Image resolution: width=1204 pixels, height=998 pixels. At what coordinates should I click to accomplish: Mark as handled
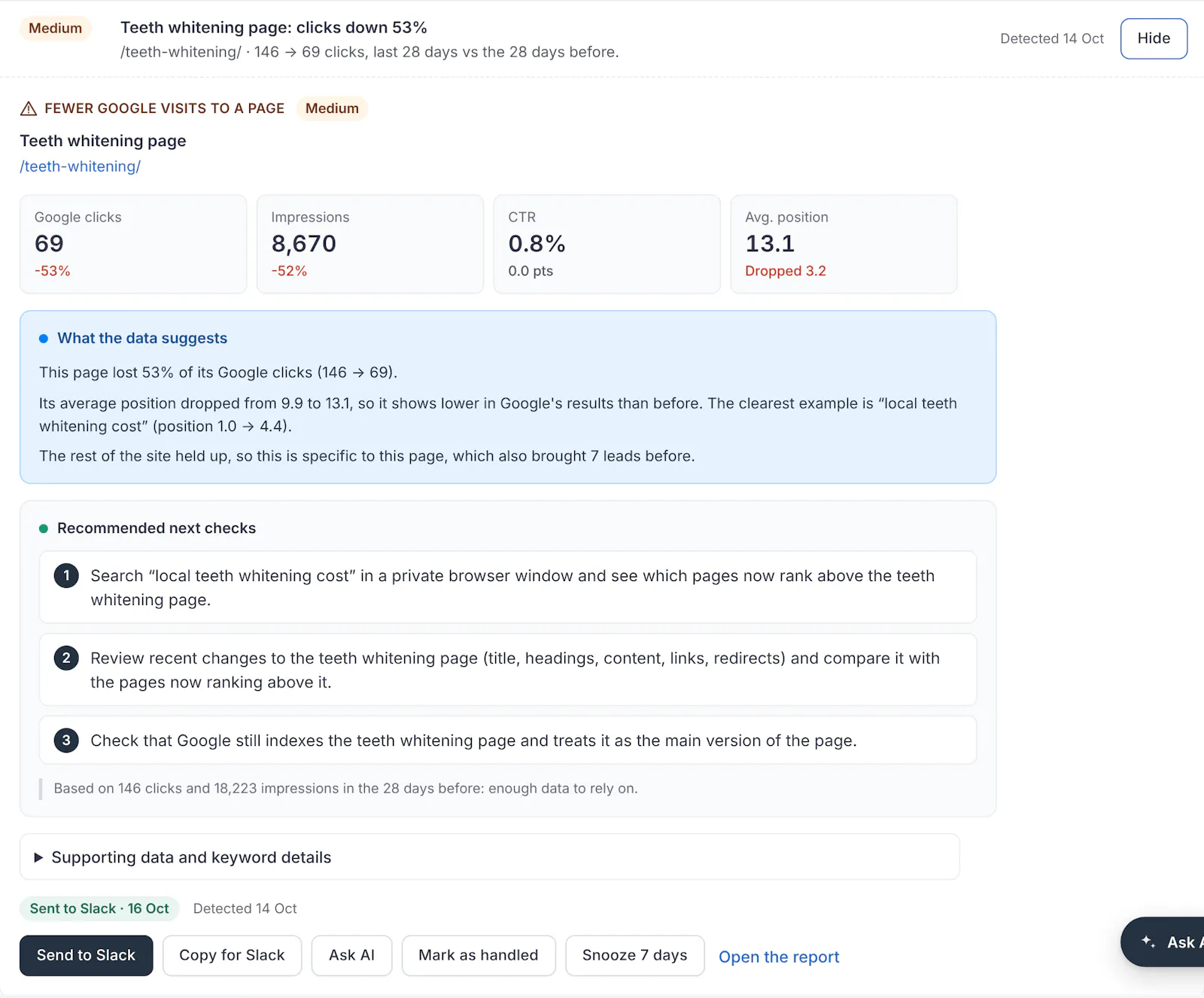tap(479, 955)
